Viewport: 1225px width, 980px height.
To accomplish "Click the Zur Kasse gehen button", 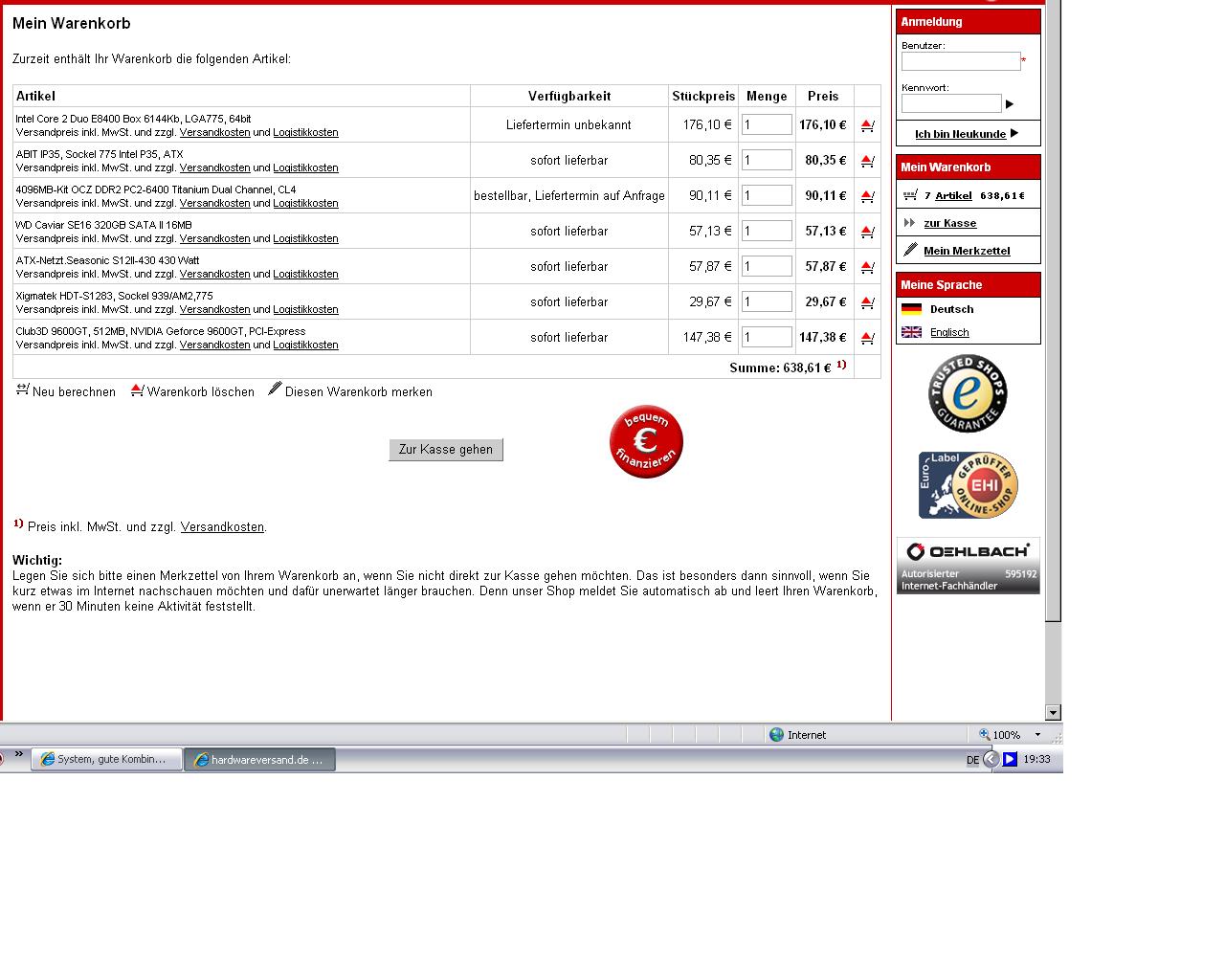I will click(446, 450).
